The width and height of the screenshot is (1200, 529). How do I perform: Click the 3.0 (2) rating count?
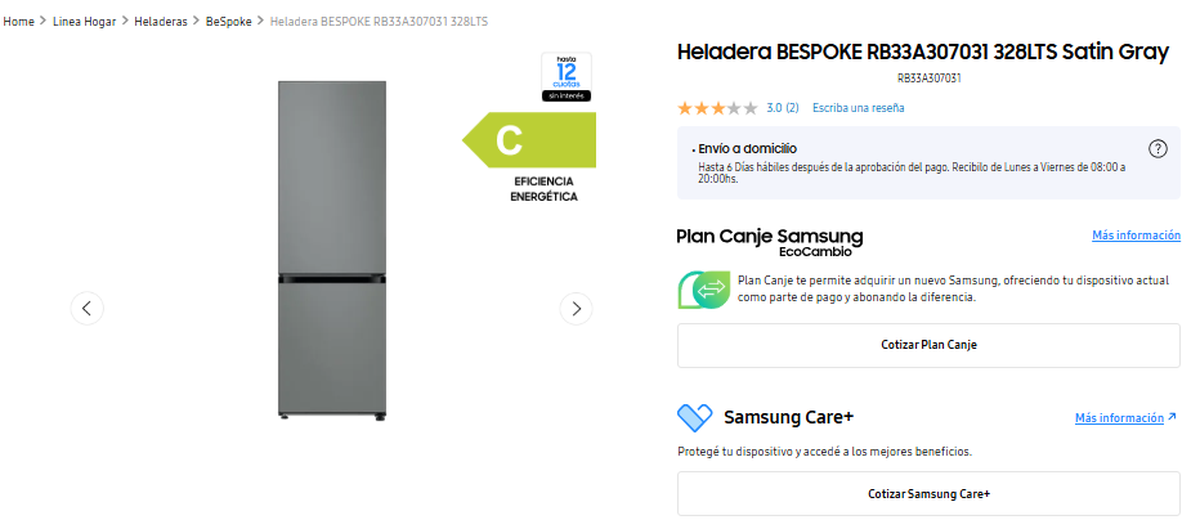pyautogui.click(x=782, y=108)
